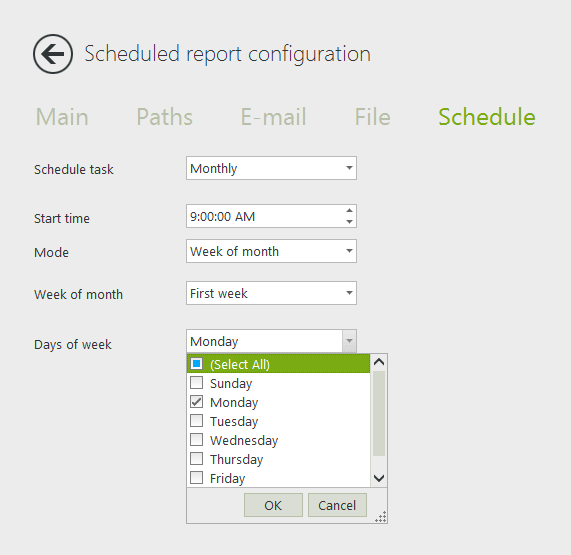Enable the Wednesday checkbox
The width and height of the screenshot is (571, 555).
point(197,440)
